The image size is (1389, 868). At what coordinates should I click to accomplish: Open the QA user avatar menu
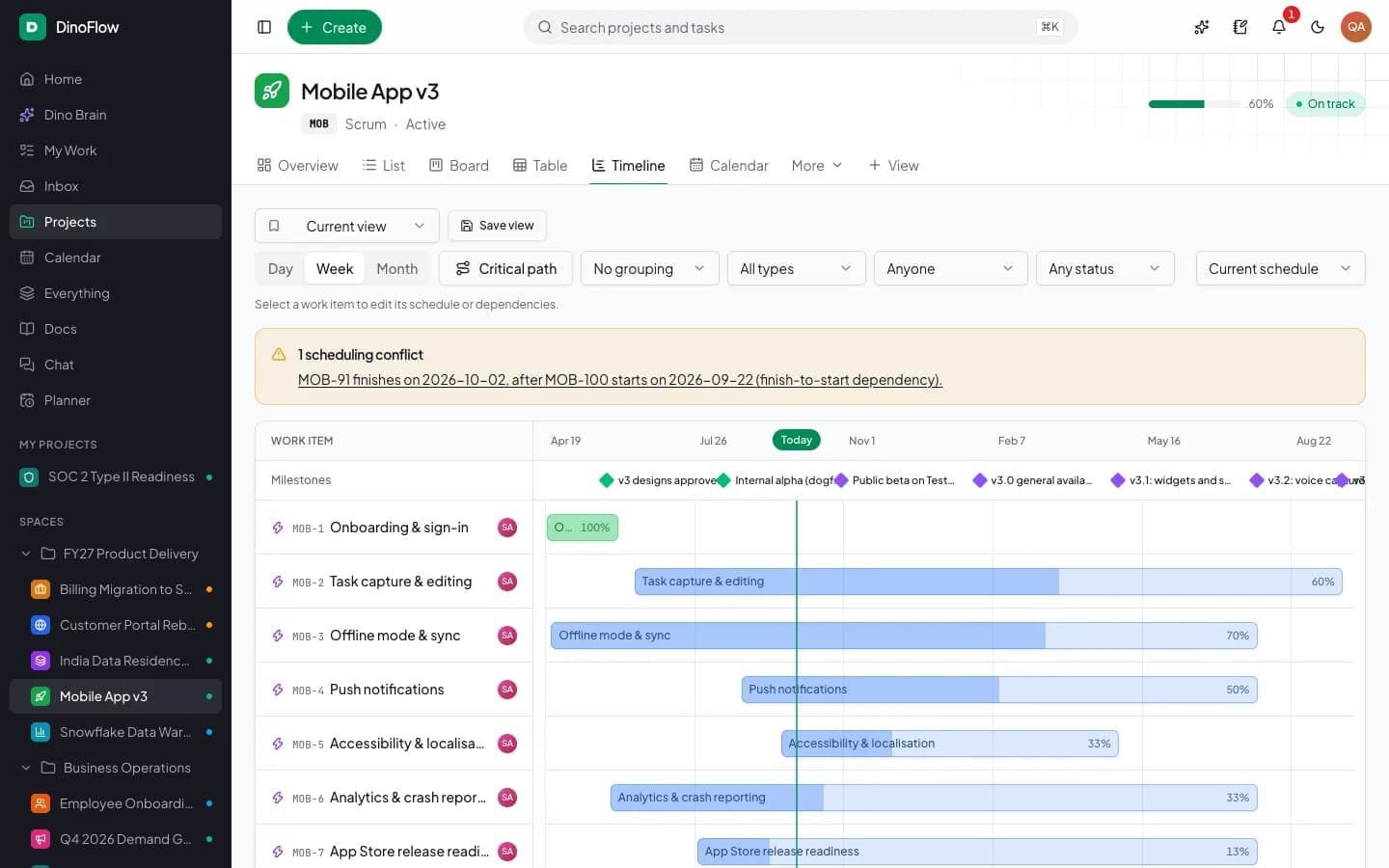point(1356,27)
